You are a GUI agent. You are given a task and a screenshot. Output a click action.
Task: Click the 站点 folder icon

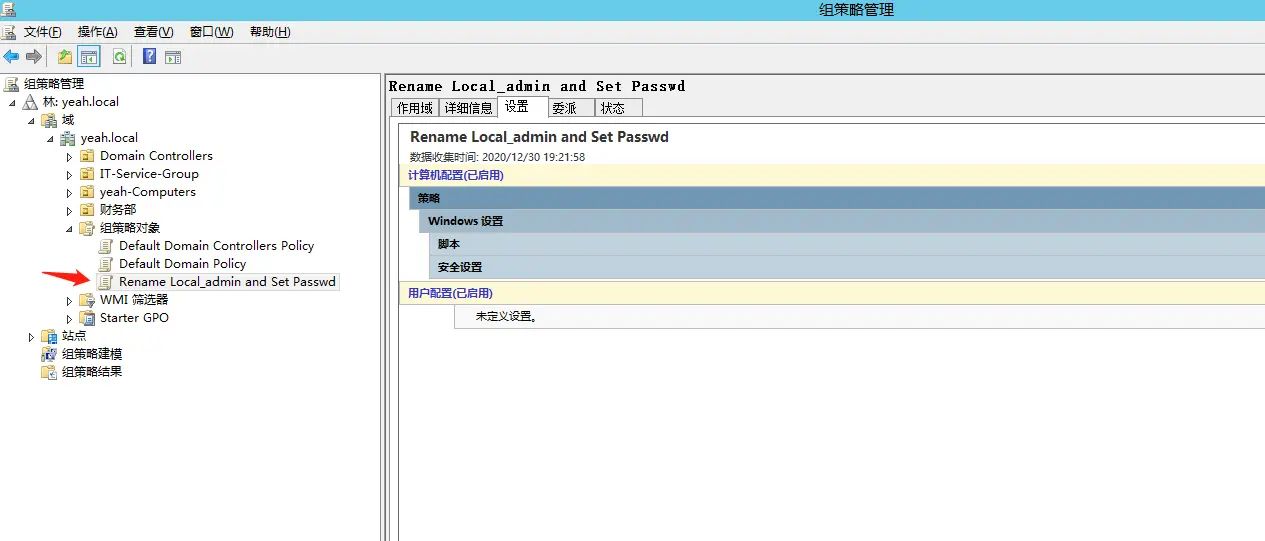(x=50, y=336)
